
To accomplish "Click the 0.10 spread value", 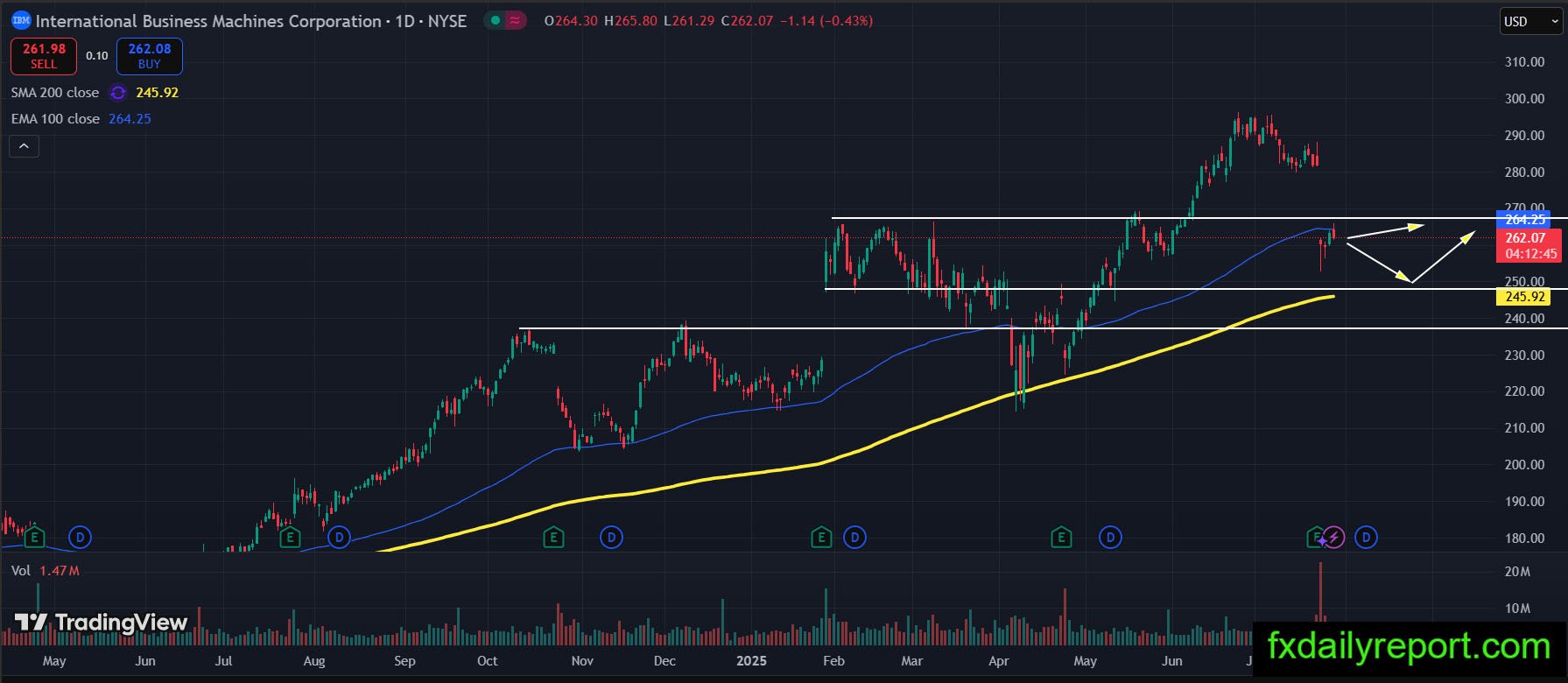I will [x=97, y=56].
